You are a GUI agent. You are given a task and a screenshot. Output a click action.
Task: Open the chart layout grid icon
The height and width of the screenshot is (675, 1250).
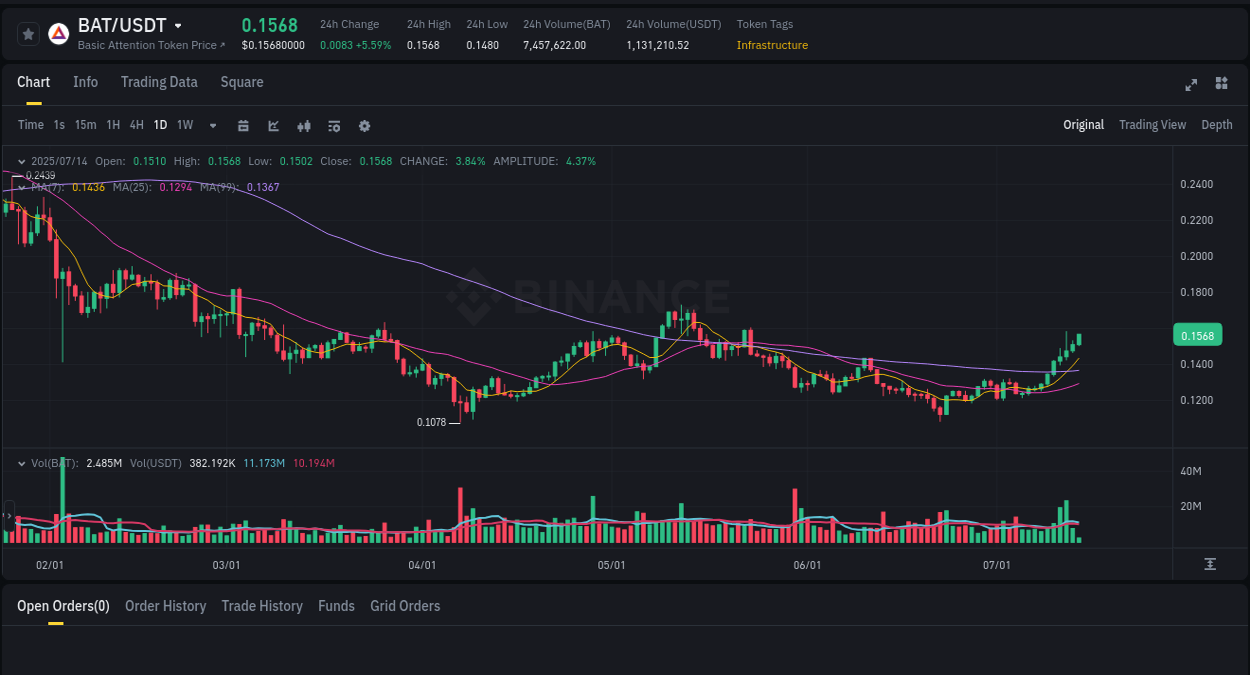[1221, 85]
